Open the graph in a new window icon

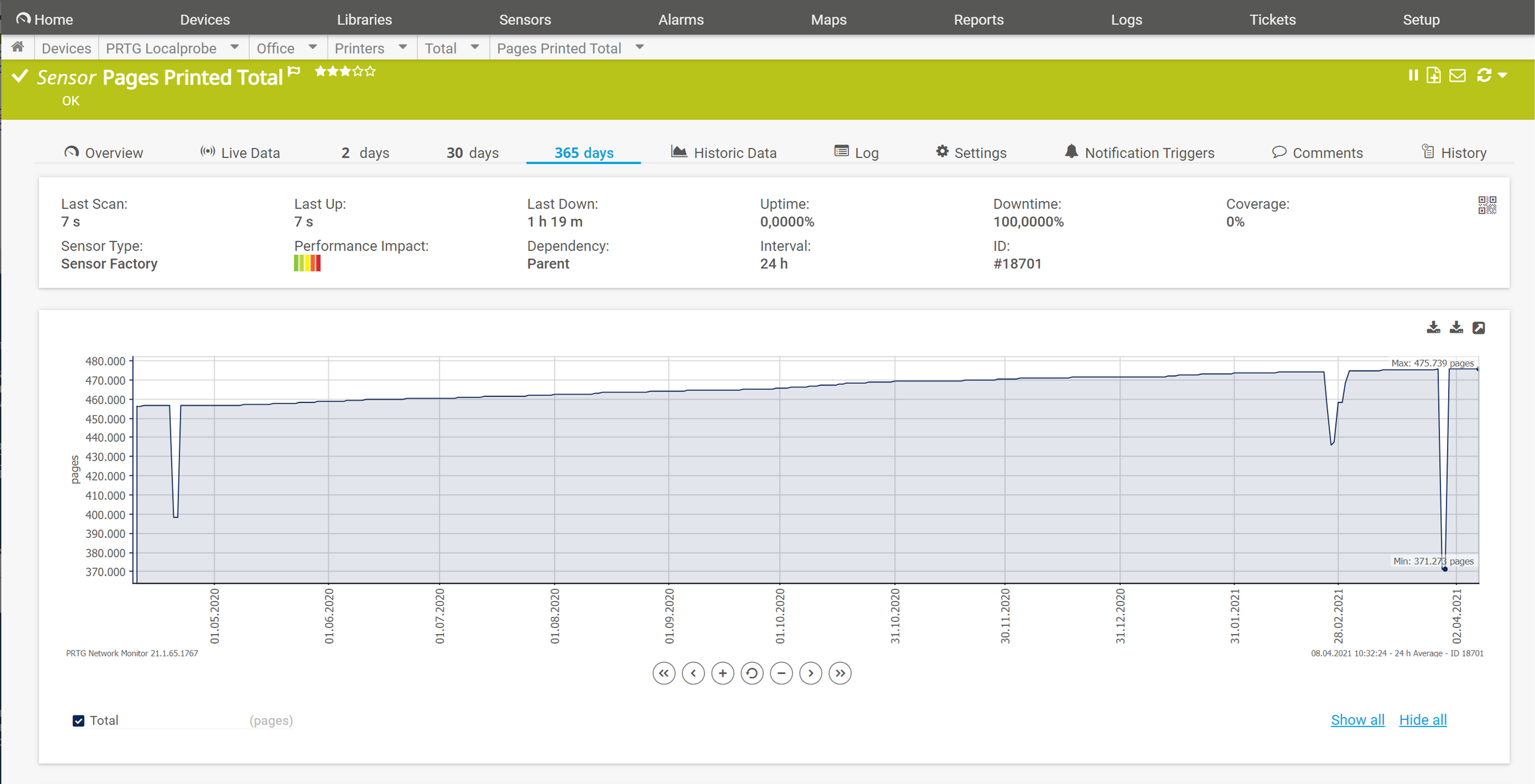pos(1479,328)
